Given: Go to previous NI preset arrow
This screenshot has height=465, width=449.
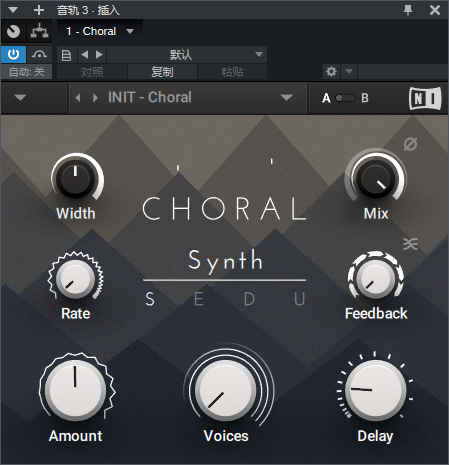Looking at the screenshot, I should [78, 98].
